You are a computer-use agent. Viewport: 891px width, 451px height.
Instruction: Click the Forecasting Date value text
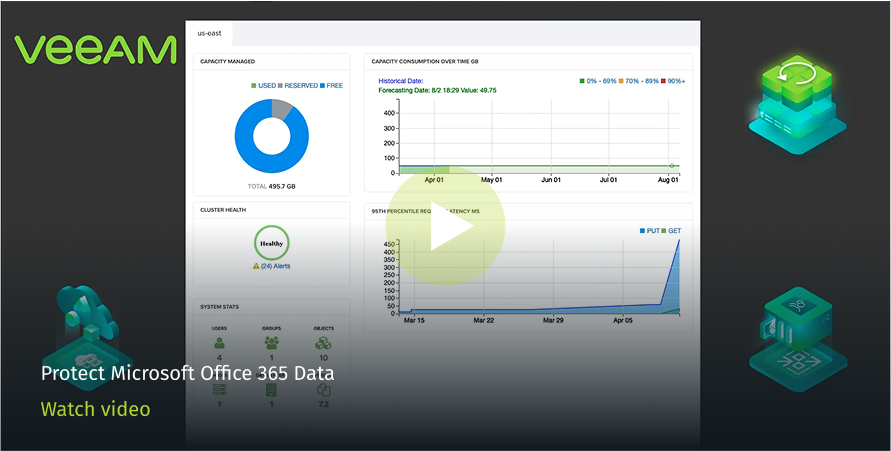pos(438,90)
